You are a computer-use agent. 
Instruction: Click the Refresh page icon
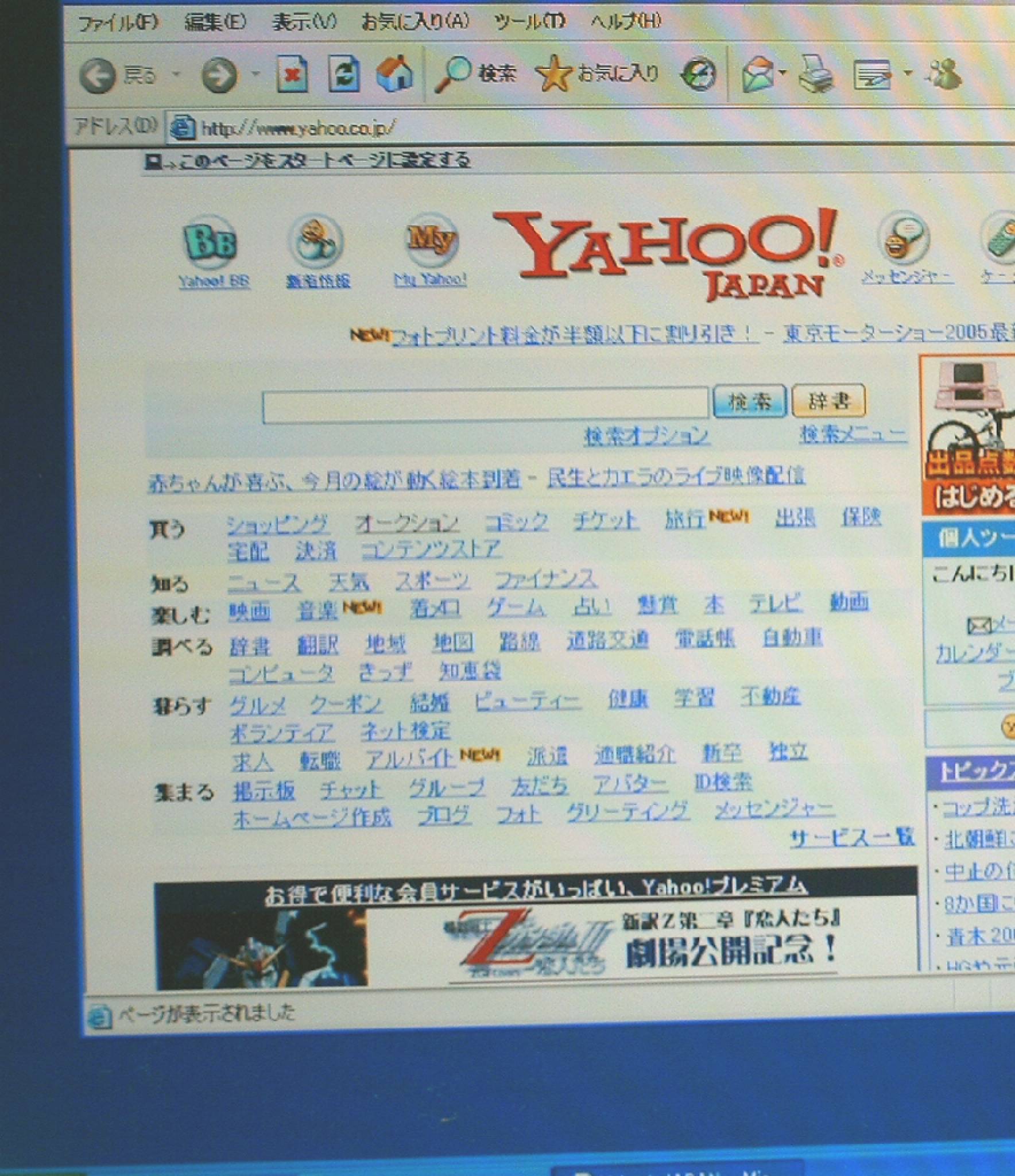(344, 74)
